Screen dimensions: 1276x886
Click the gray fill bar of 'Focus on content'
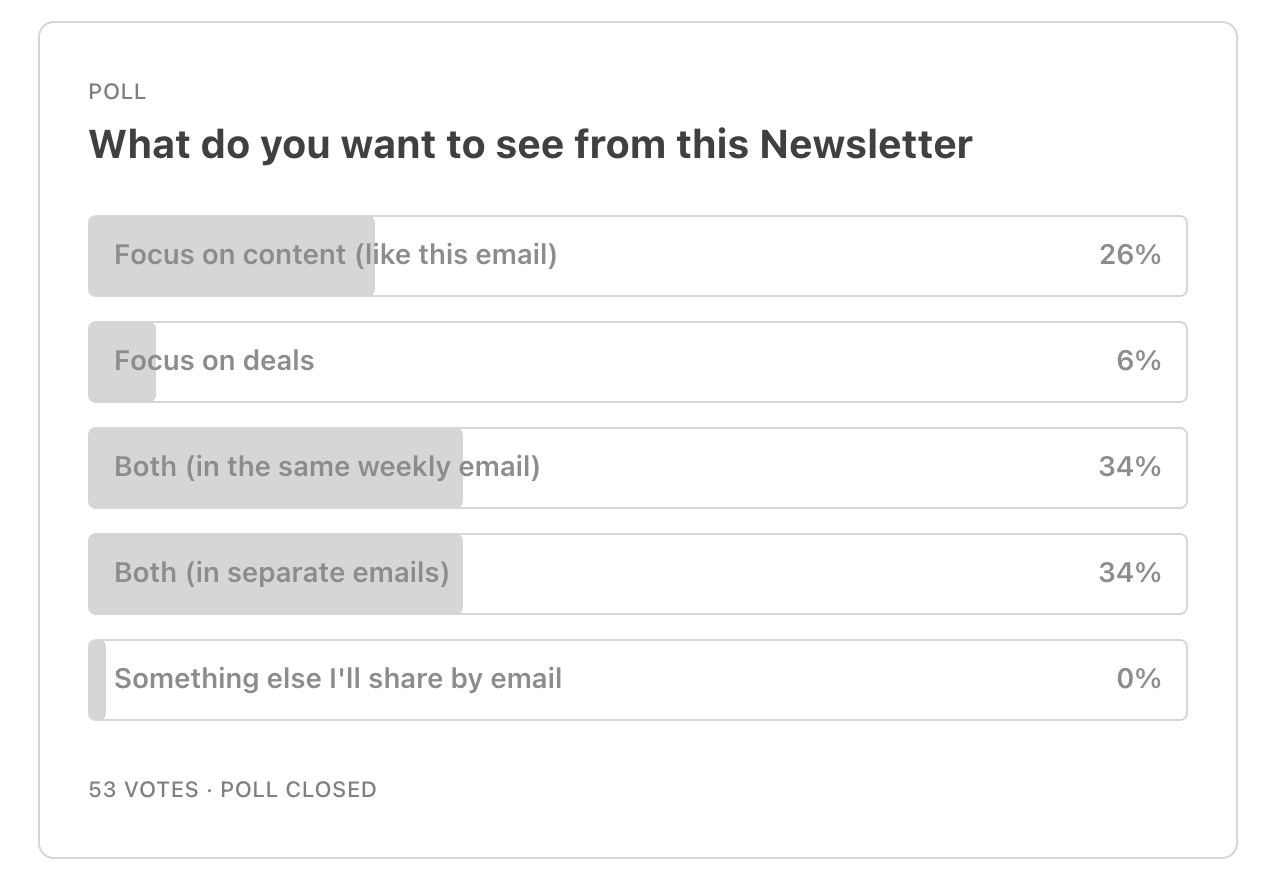click(x=232, y=256)
